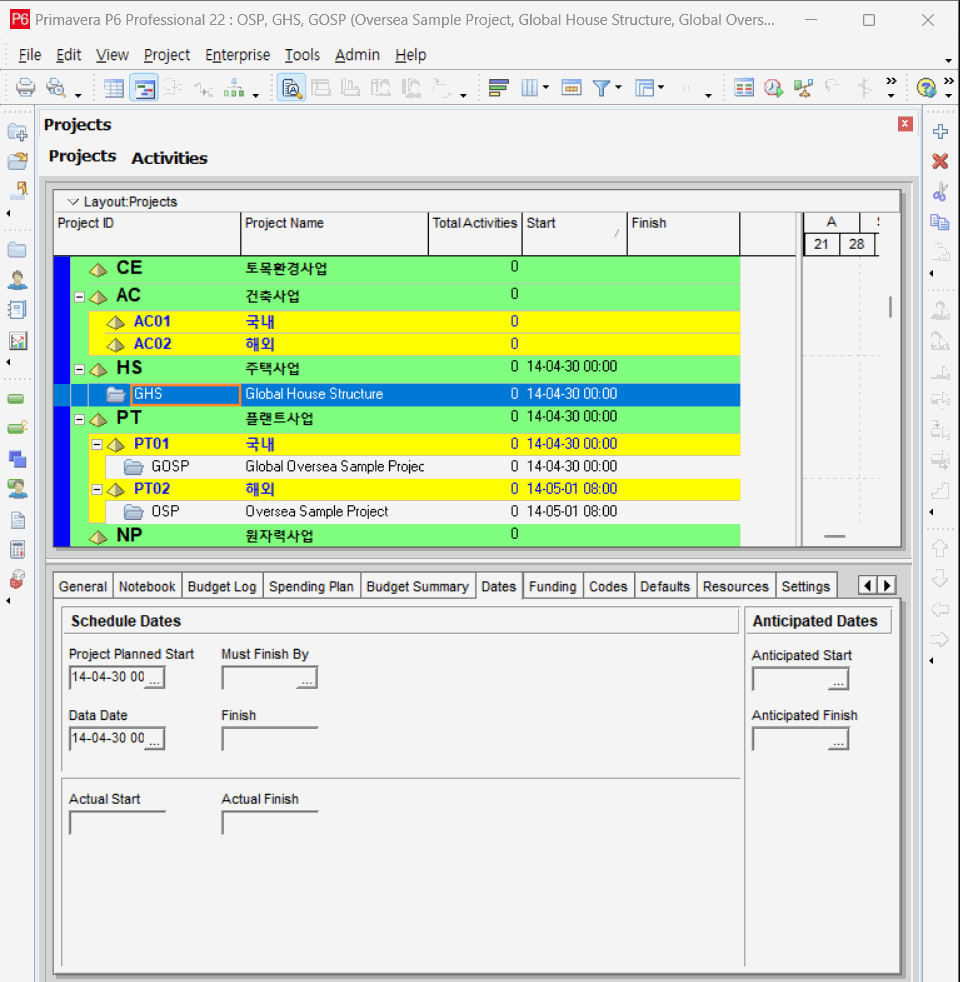960x982 pixels.
Task: Open the Resources person icon in sidebar
Action: [17, 280]
